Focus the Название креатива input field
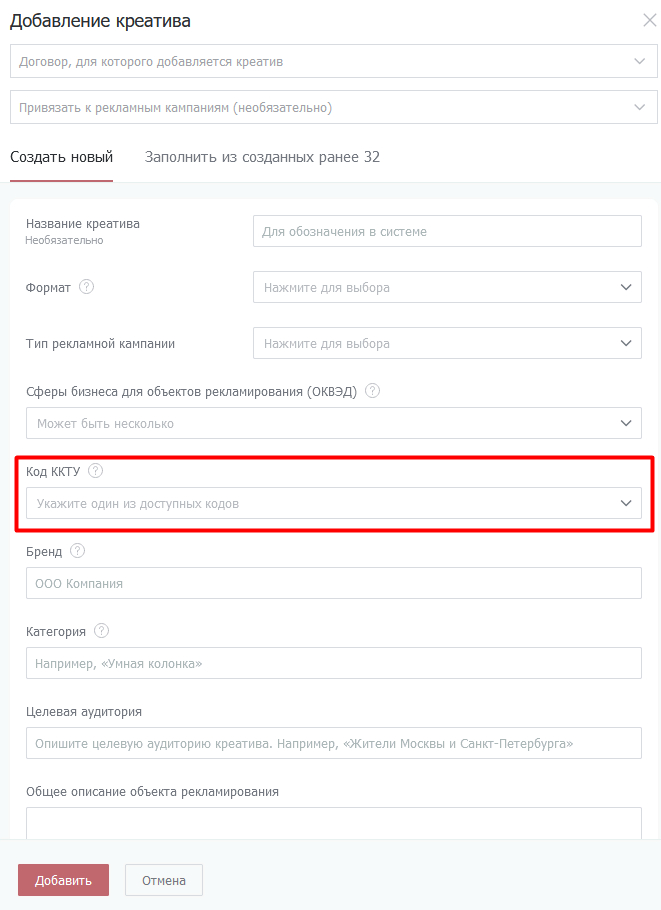Image resolution: width=661 pixels, height=910 pixels. click(x=447, y=231)
